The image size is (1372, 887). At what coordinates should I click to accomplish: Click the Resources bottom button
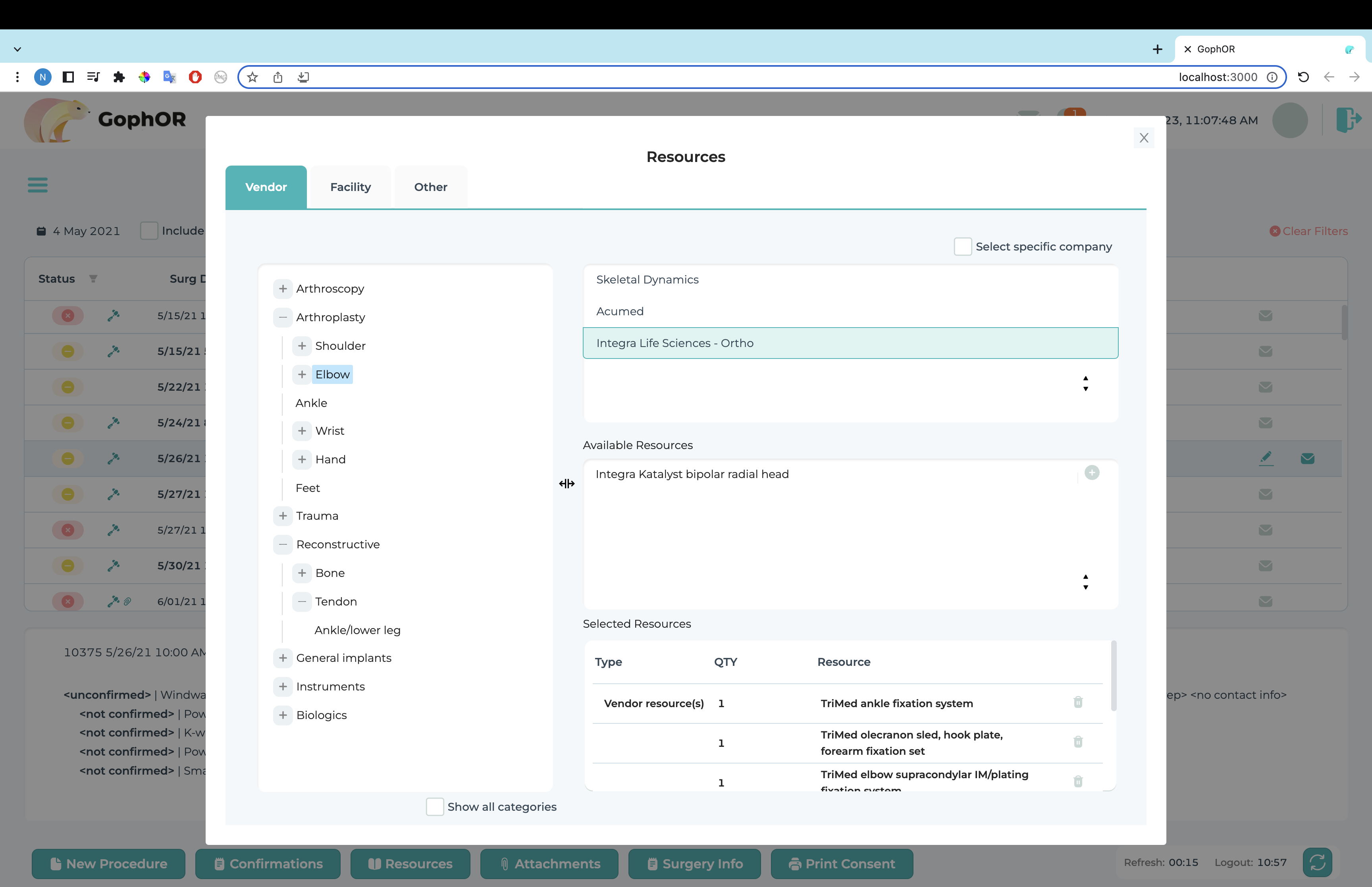[410, 864]
